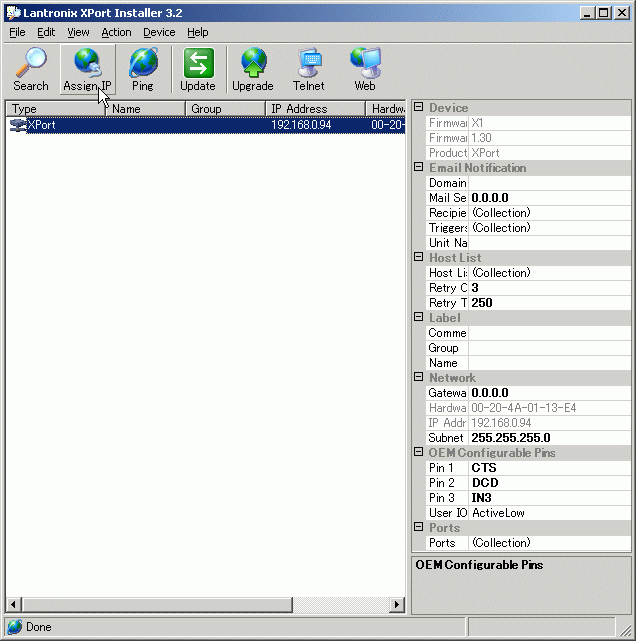Screen dimensions: 636x641
Task: Collapse the Device property category
Action: click(418, 107)
